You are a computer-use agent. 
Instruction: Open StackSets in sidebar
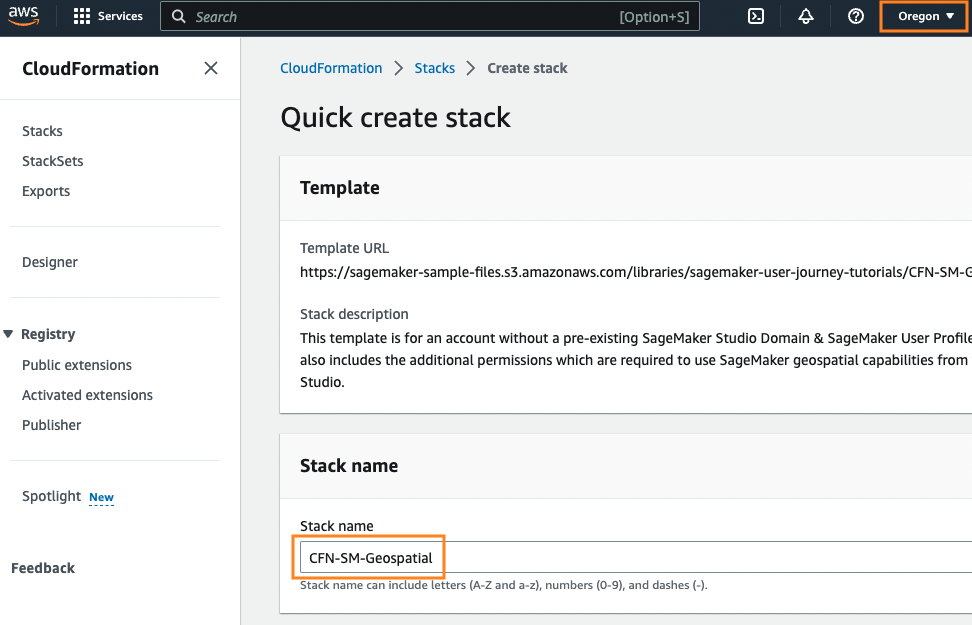point(53,161)
